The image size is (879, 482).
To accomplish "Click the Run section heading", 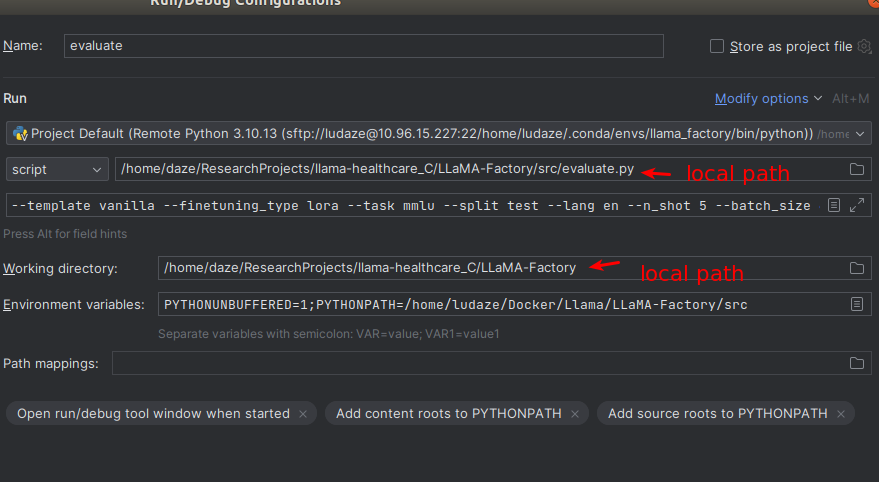I will [15, 99].
